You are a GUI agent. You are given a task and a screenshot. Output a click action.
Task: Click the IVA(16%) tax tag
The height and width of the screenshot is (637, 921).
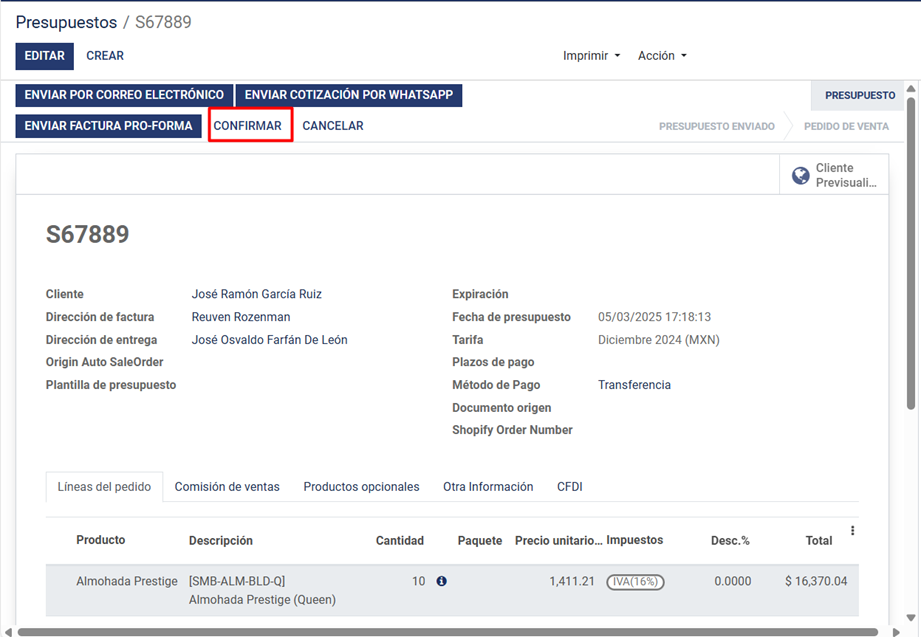tap(635, 582)
